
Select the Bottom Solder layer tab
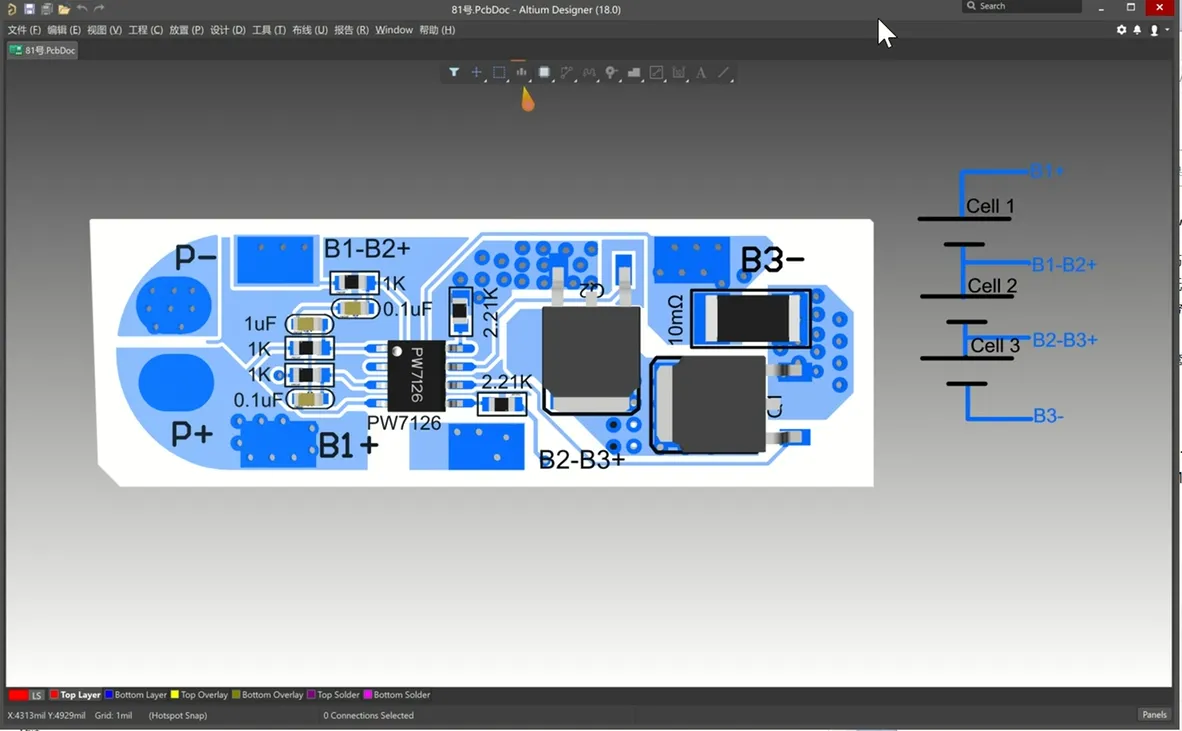[397, 695]
